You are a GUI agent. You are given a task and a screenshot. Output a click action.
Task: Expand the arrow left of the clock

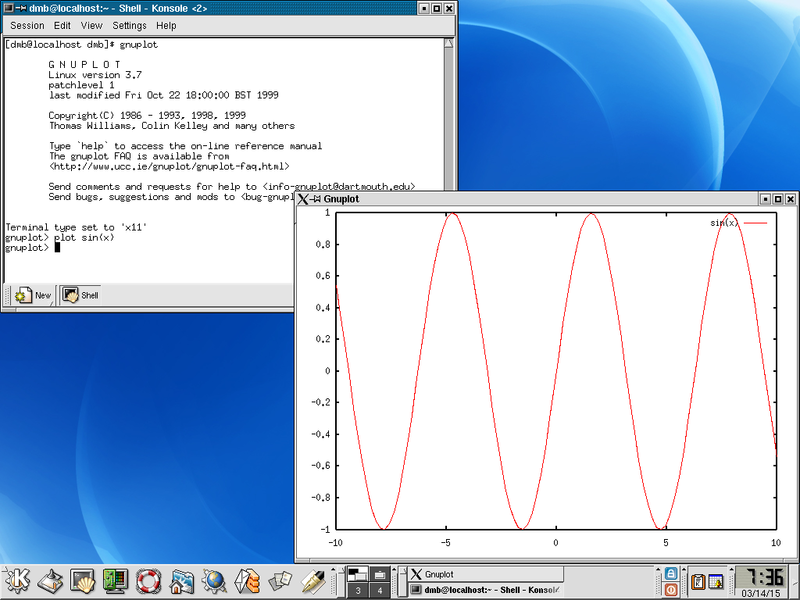coord(731,570)
